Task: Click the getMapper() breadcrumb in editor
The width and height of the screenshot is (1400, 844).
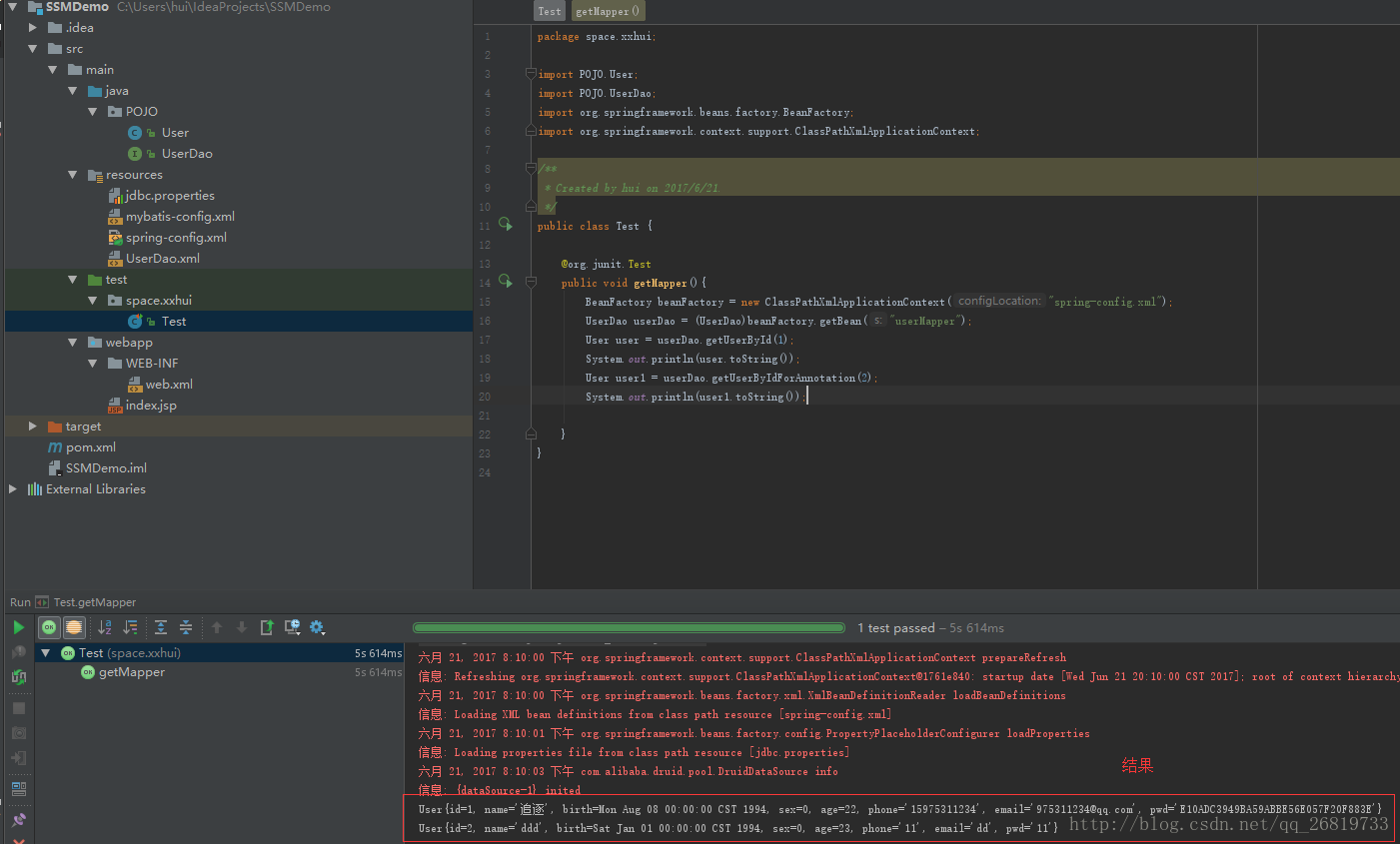Action: click(608, 11)
